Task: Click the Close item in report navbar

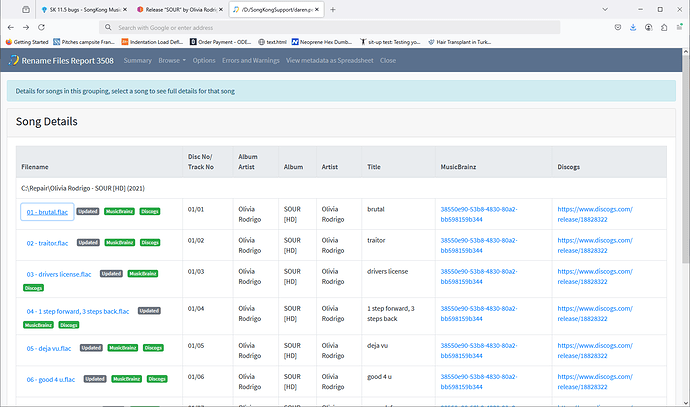Action: point(388,60)
